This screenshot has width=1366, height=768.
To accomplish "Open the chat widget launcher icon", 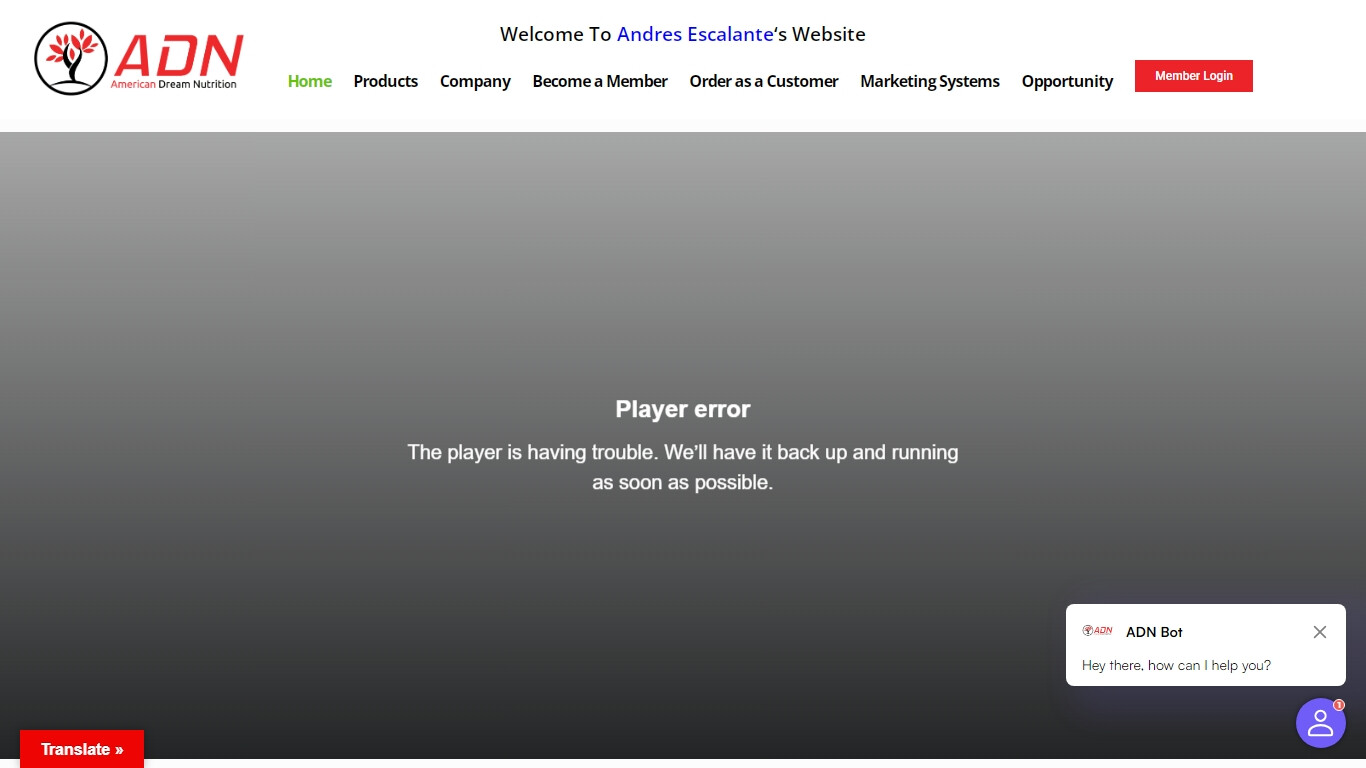I will [1320, 723].
